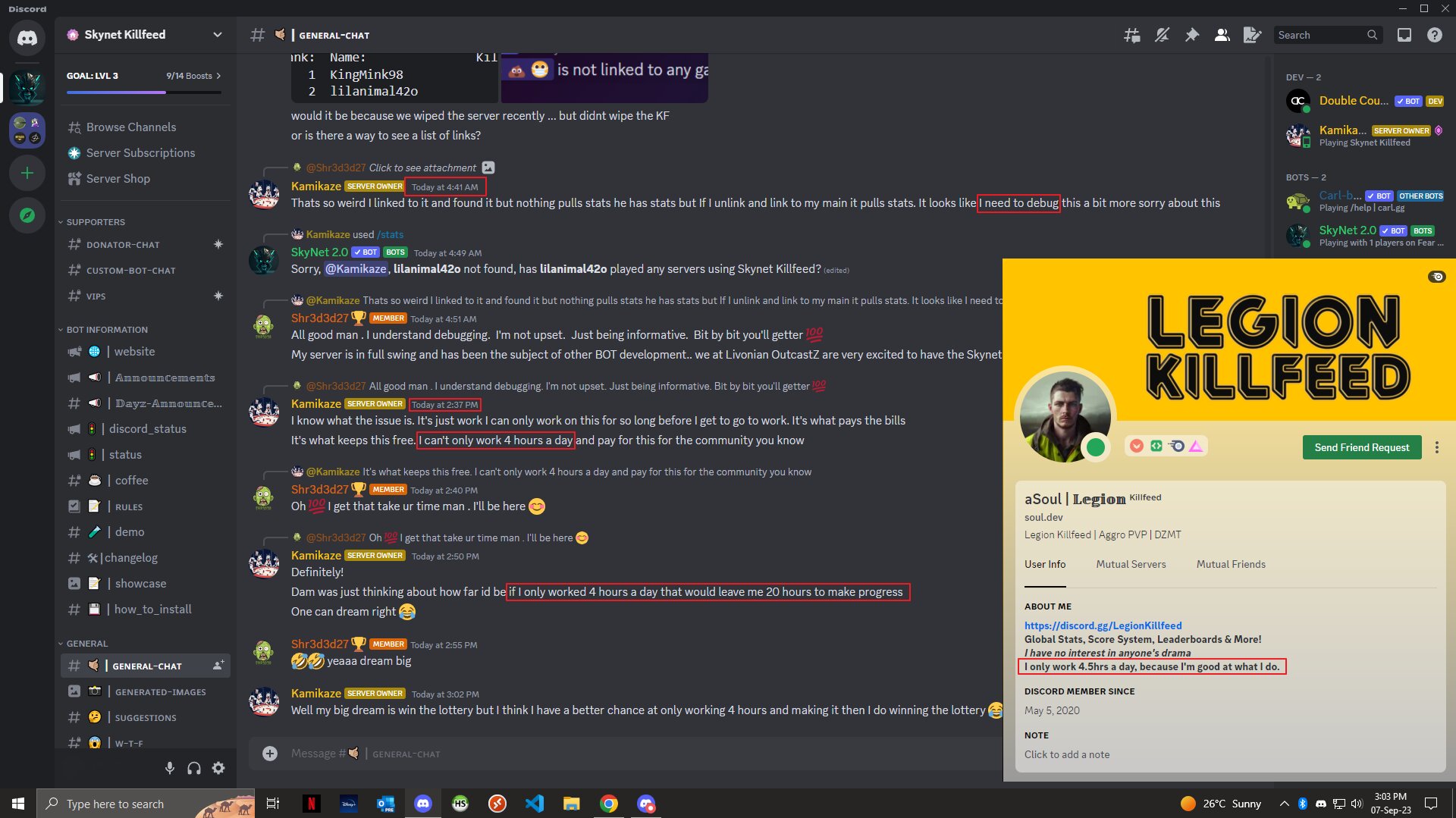
Task: Select Carl-bot in member list
Action: [1364, 201]
